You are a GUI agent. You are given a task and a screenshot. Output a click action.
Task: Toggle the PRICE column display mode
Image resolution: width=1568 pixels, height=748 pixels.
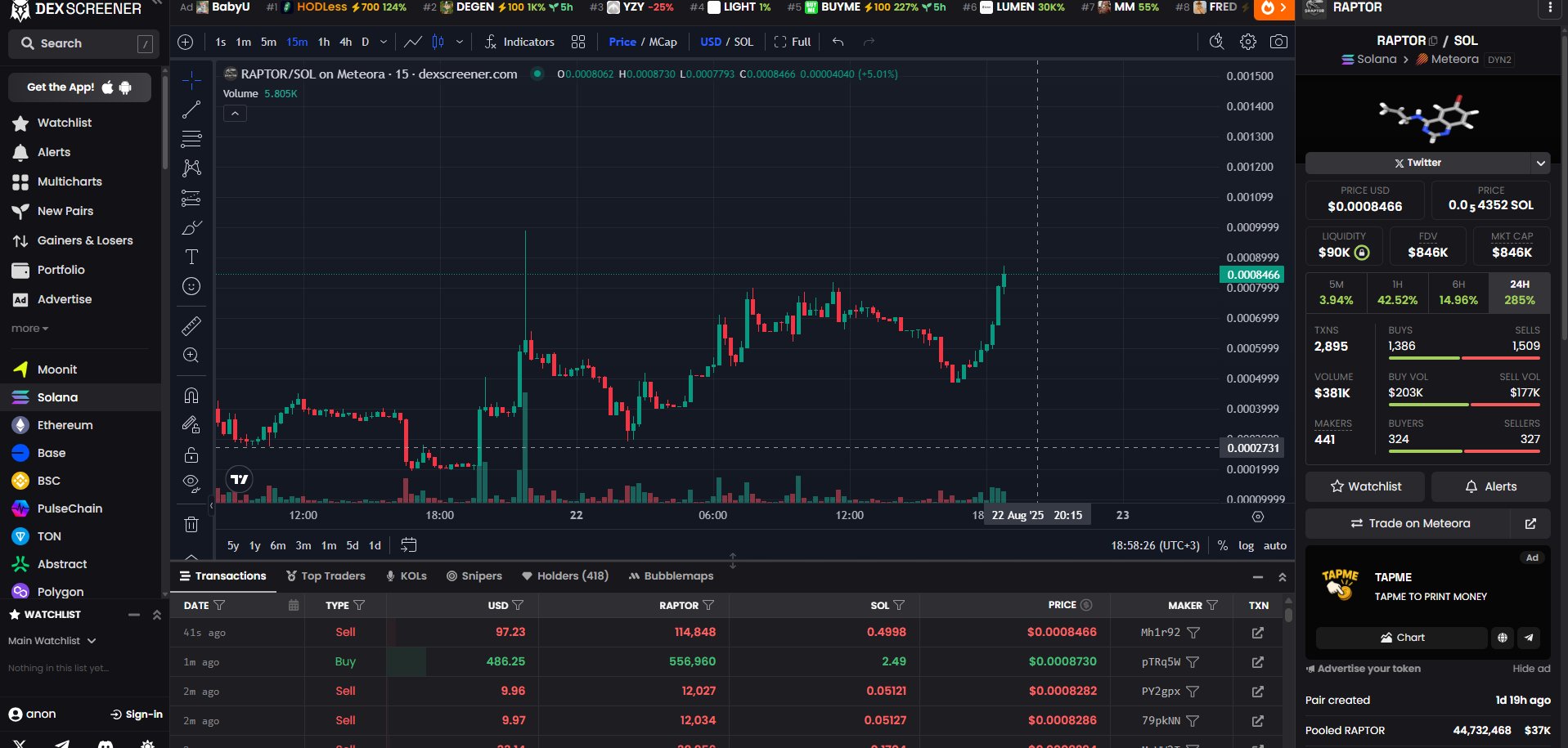coord(1086,606)
